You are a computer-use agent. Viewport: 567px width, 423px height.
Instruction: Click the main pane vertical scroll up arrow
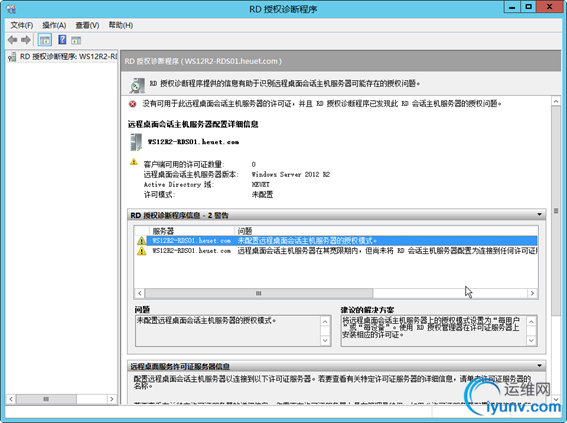coord(556,102)
